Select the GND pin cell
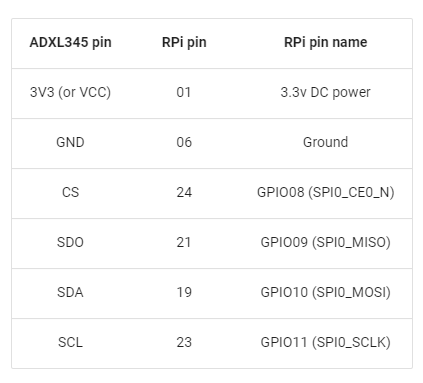This screenshot has height=383, width=423. (x=70, y=142)
